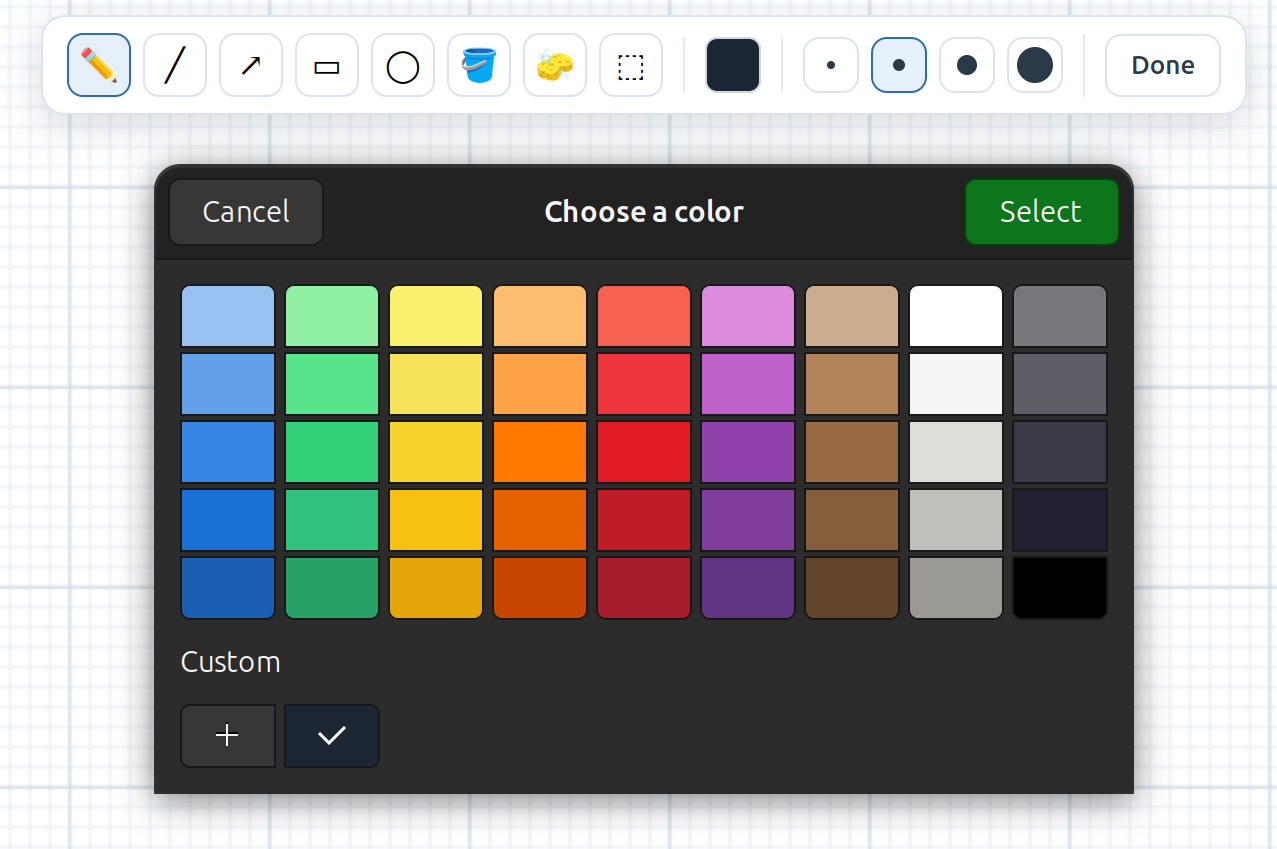Choose the smallest brush size dot
This screenshot has width=1277, height=849.
pos(831,65)
